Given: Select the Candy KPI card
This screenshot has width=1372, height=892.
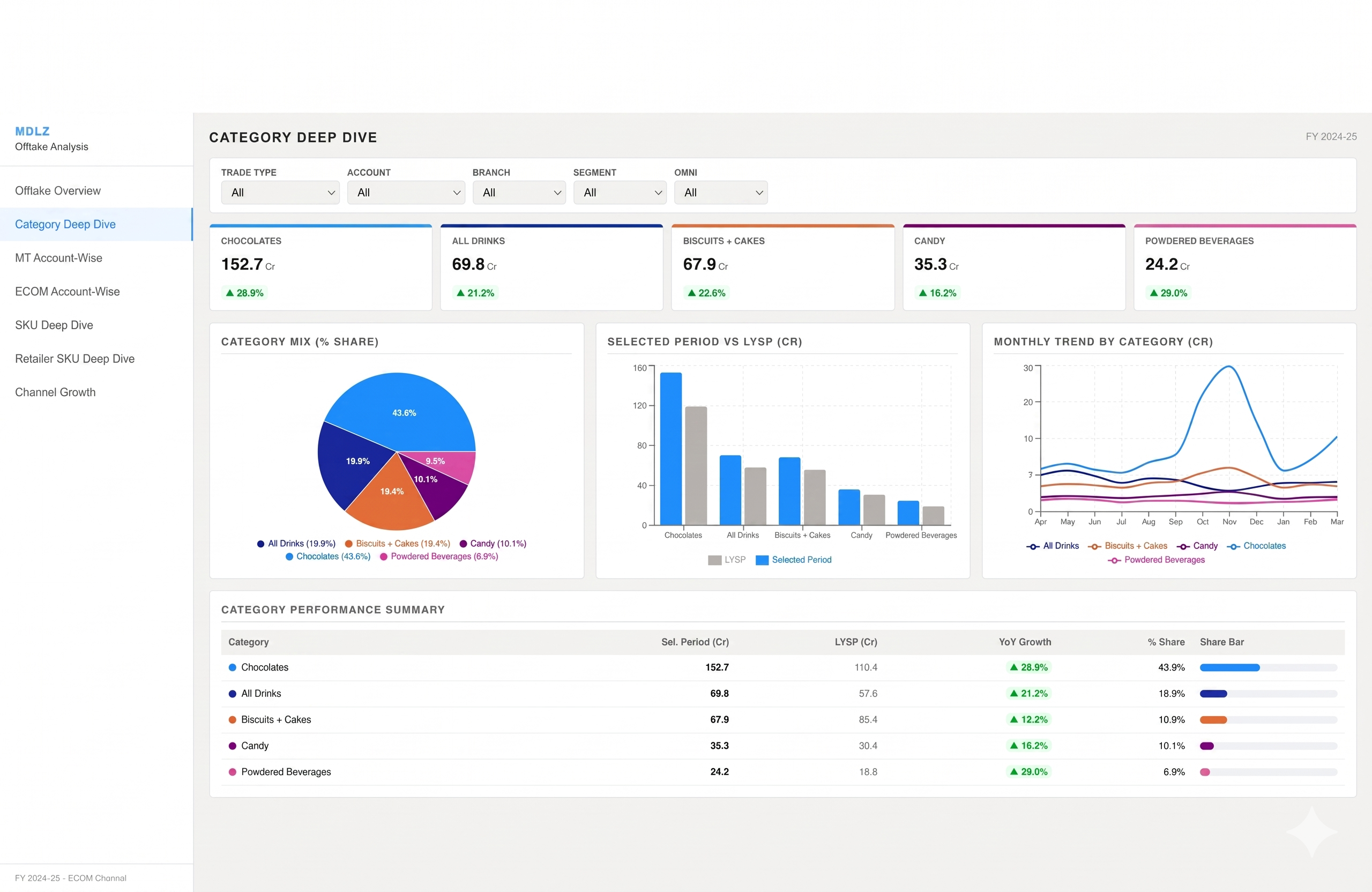Looking at the screenshot, I should (1014, 267).
